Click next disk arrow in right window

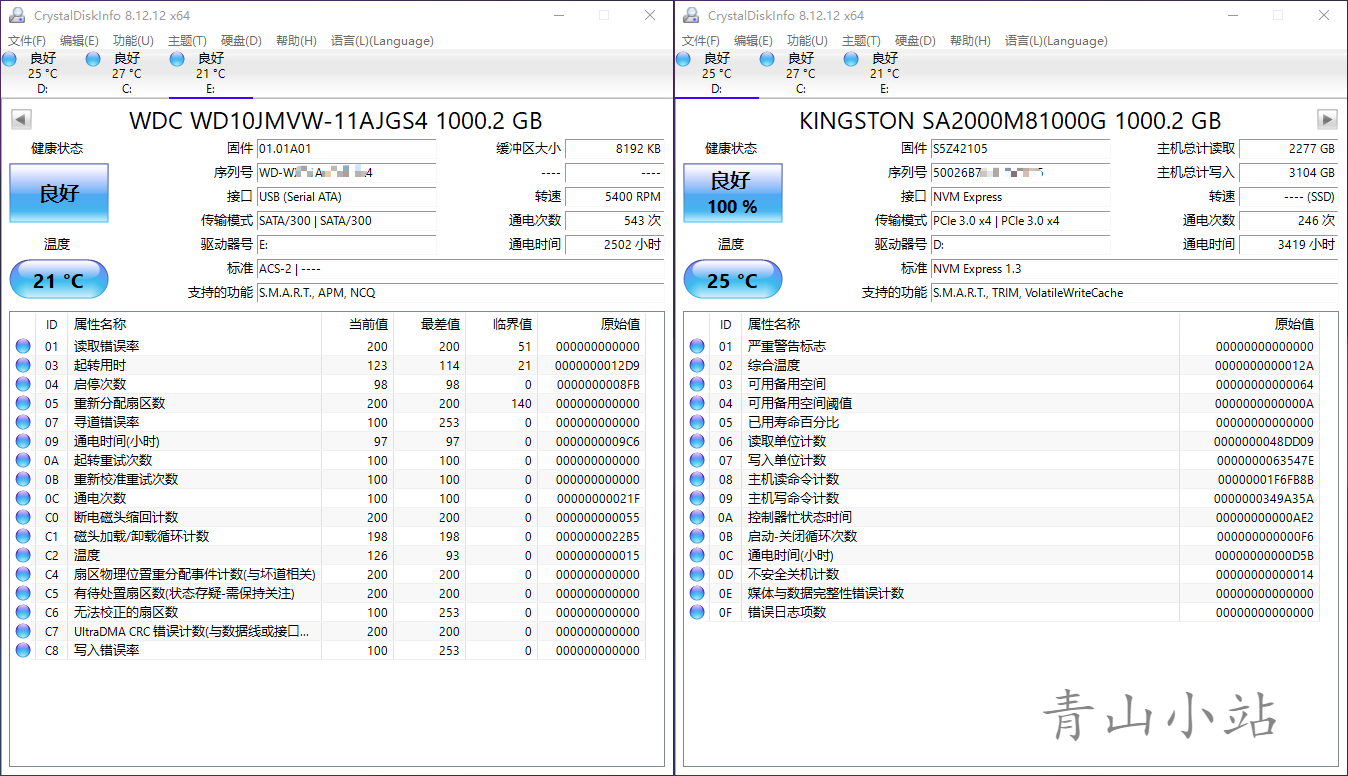tap(1327, 120)
